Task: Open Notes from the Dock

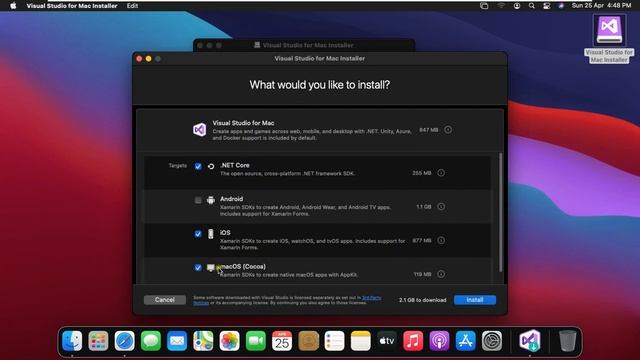Action: [360, 341]
